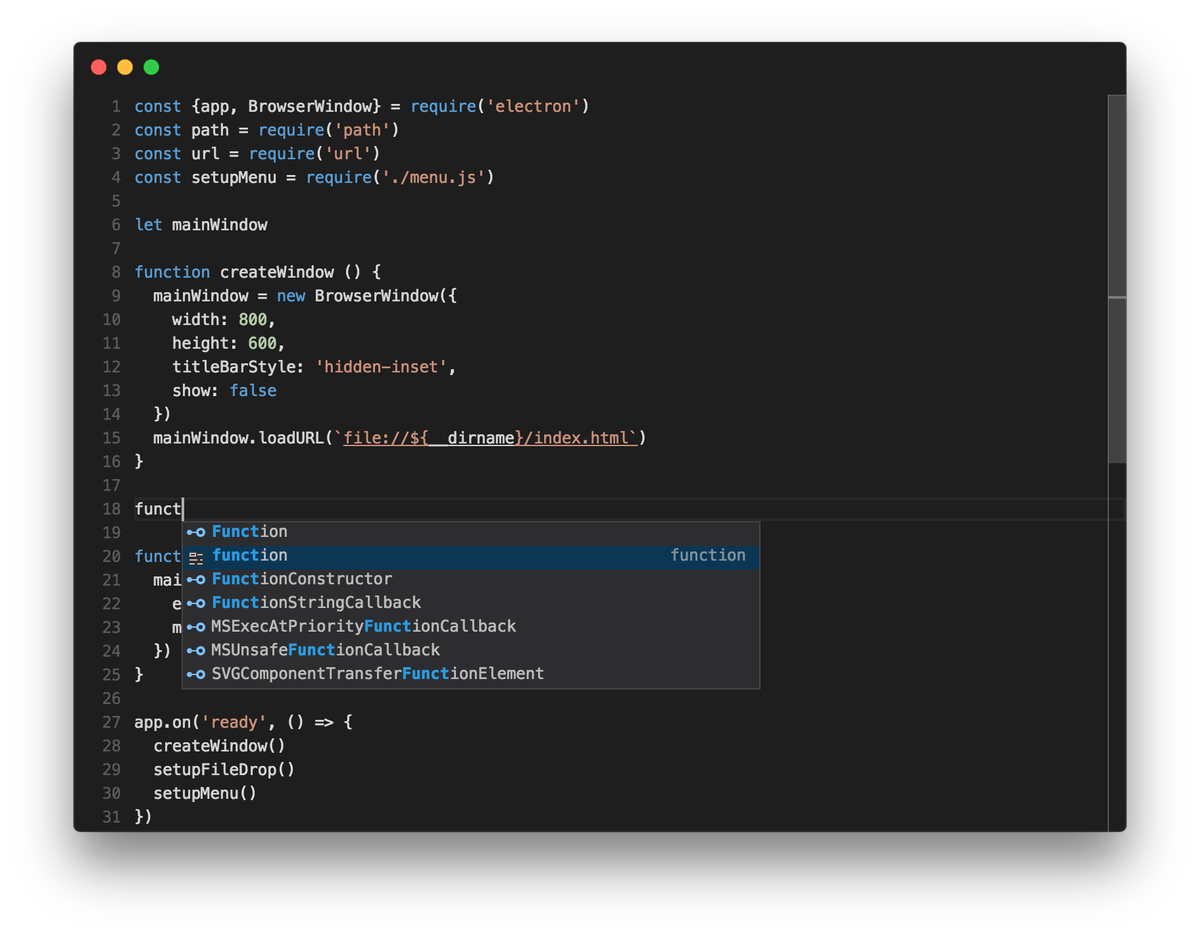Image resolution: width=1200 pixels, height=937 pixels.
Task: Click the width value 800
Action: 253,320
